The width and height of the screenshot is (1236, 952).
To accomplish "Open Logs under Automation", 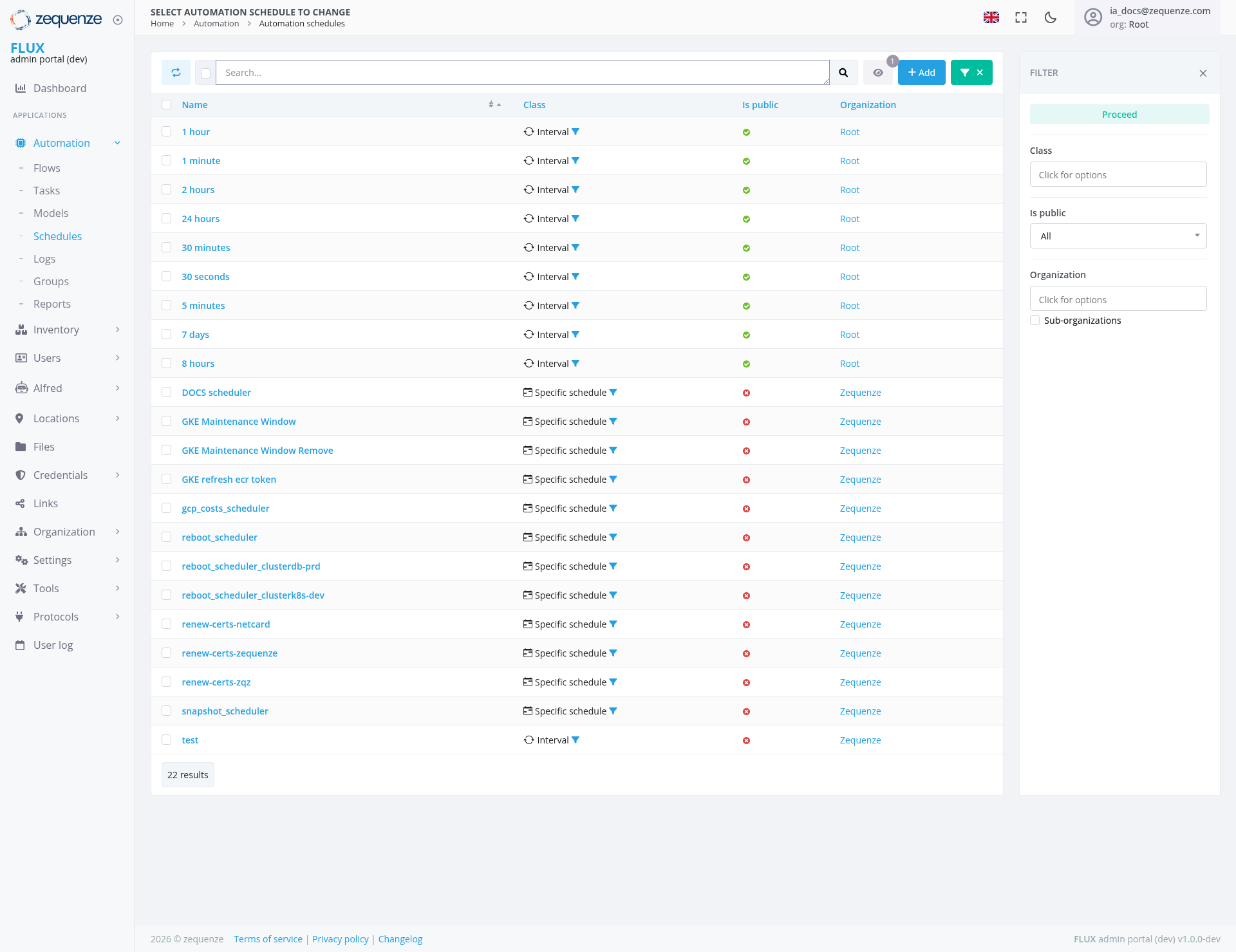I will click(x=44, y=259).
